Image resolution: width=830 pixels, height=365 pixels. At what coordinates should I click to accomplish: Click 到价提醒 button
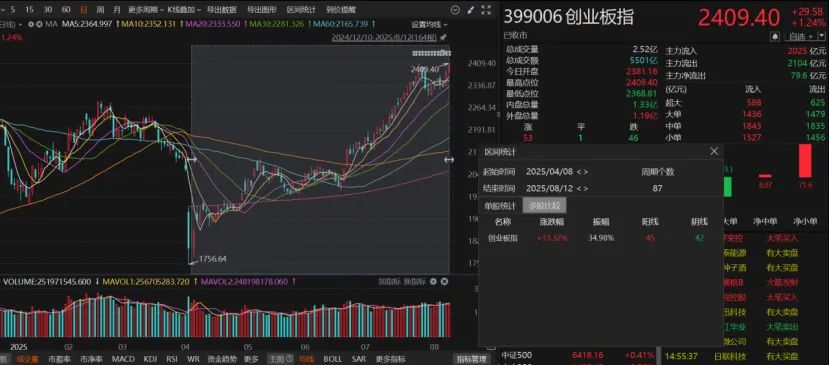(x=341, y=10)
